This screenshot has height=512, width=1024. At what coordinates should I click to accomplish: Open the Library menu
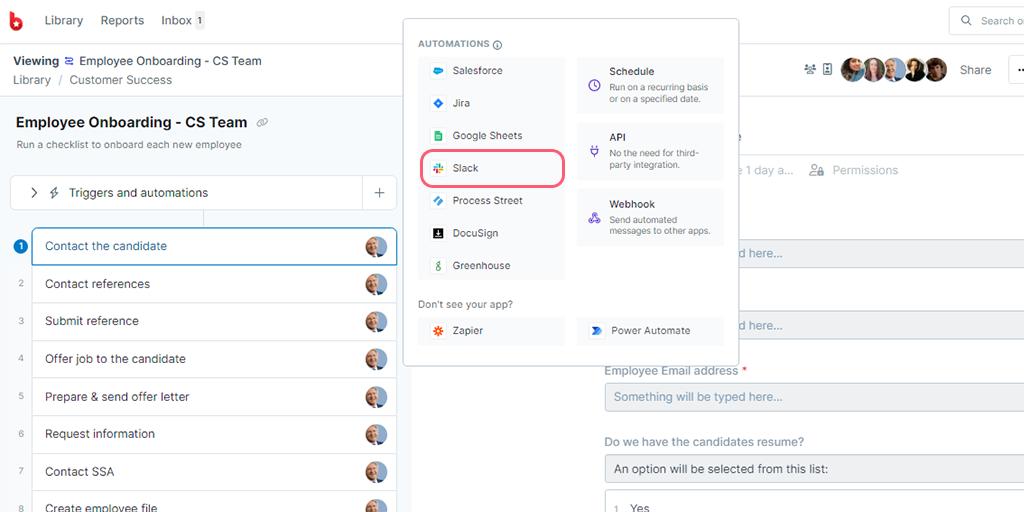pyautogui.click(x=63, y=21)
